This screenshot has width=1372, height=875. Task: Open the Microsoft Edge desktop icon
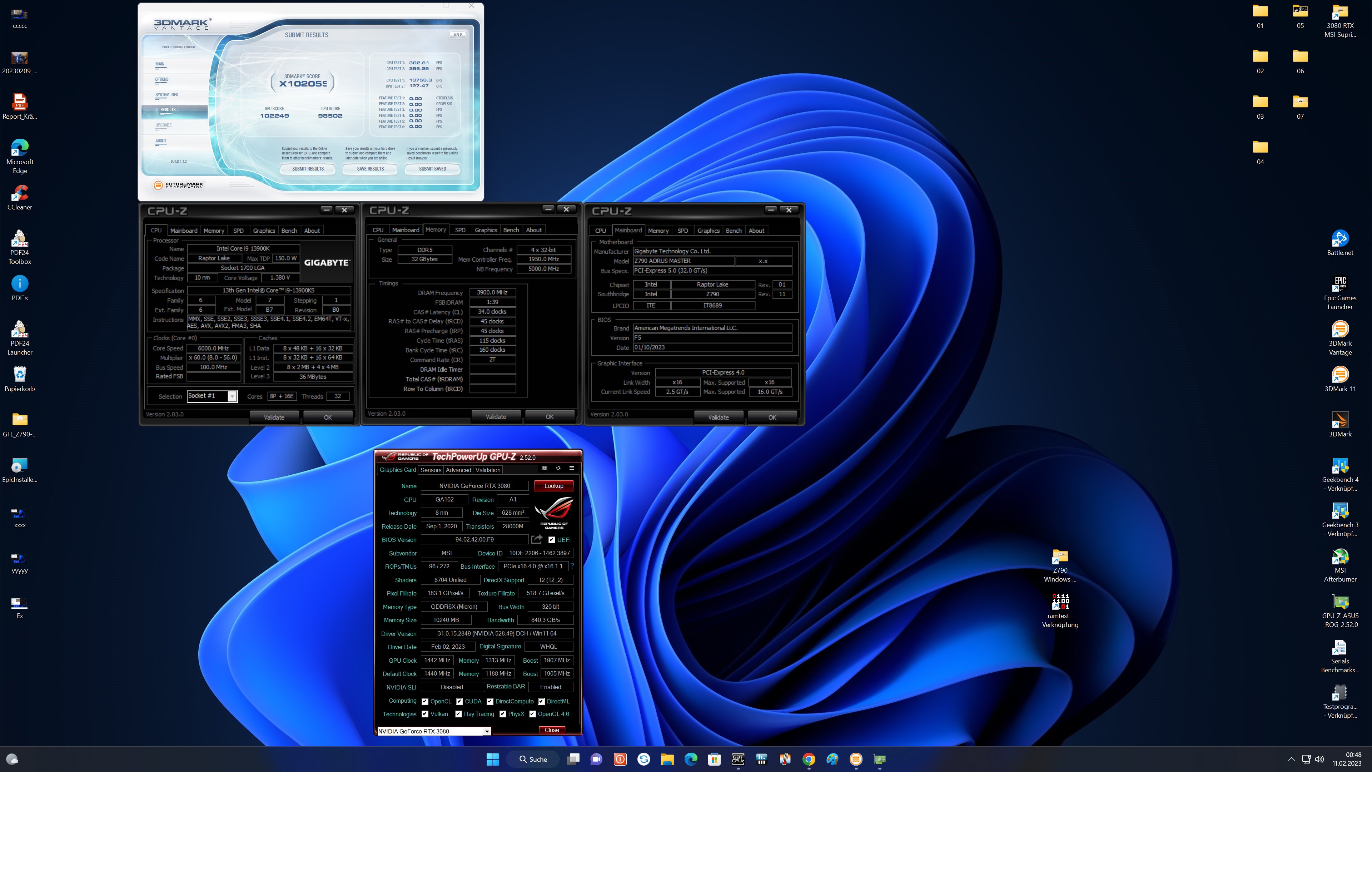coord(20,156)
